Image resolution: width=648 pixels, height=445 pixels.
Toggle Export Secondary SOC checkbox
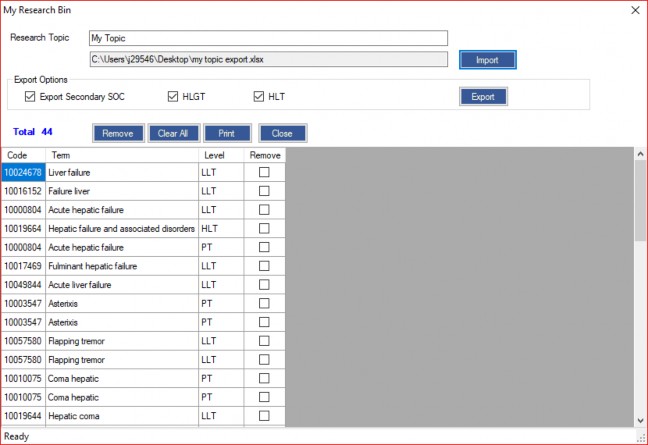pos(30,97)
